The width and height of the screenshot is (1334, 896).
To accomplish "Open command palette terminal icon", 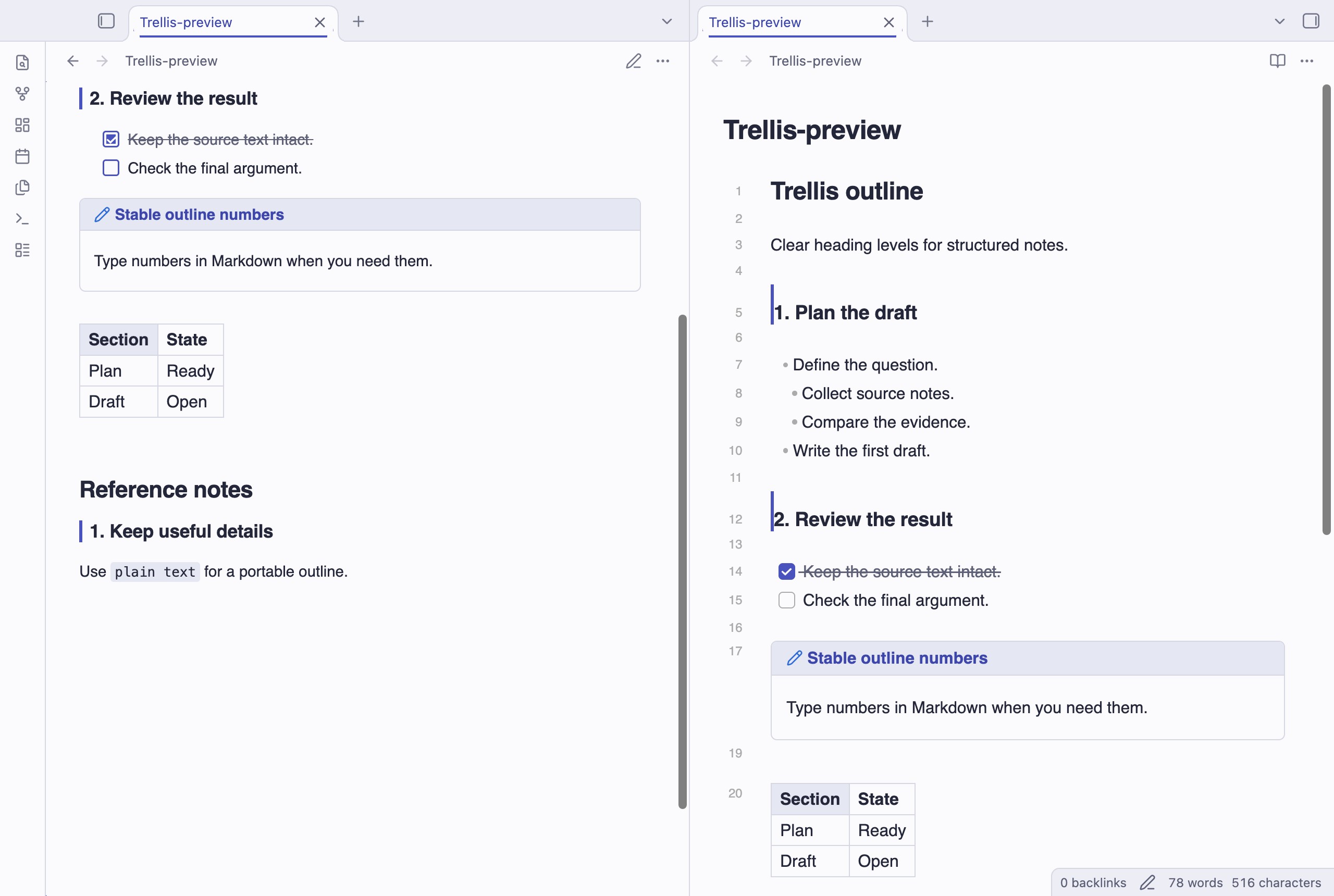I will coord(22,219).
